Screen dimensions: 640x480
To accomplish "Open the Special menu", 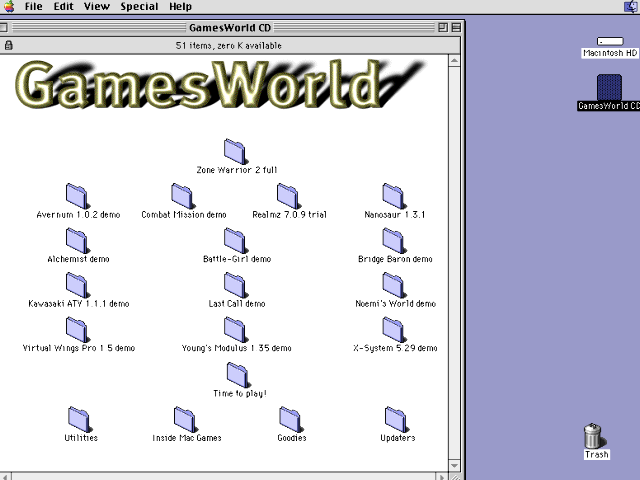I will pos(139,7).
